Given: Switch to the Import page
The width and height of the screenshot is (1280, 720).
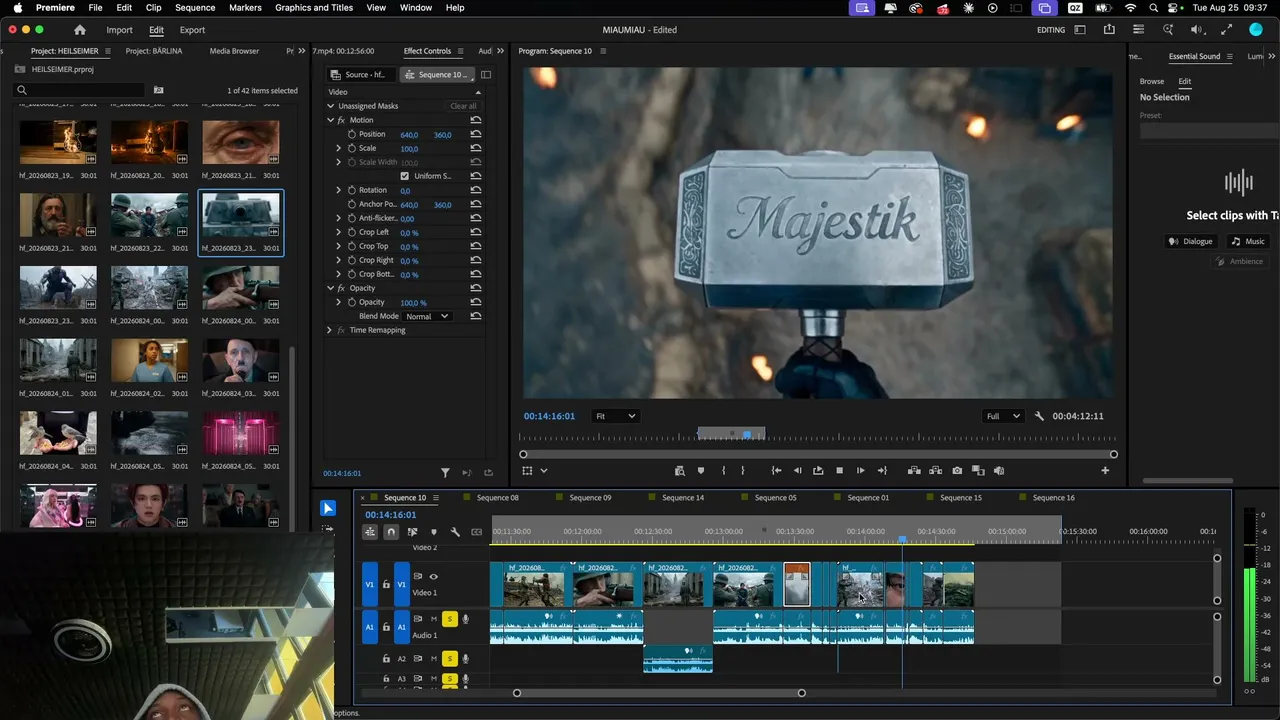Looking at the screenshot, I should pos(119,30).
